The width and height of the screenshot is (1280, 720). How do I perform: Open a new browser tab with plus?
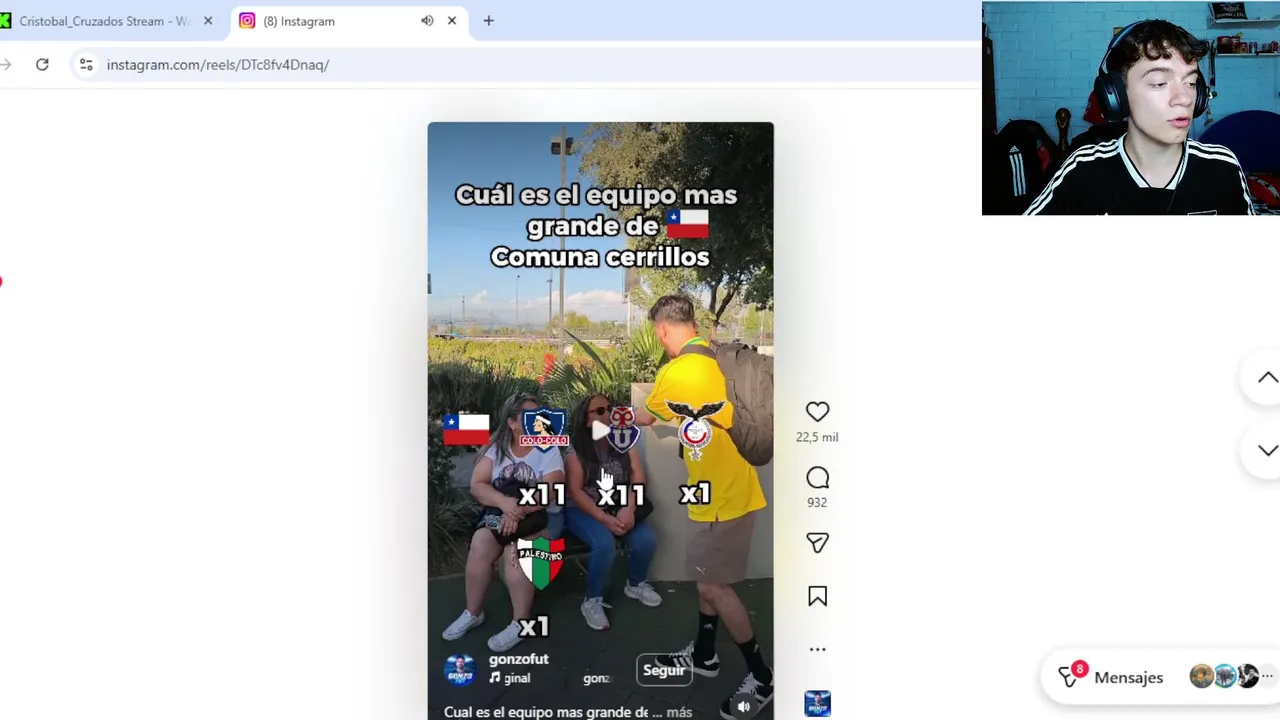click(x=488, y=21)
